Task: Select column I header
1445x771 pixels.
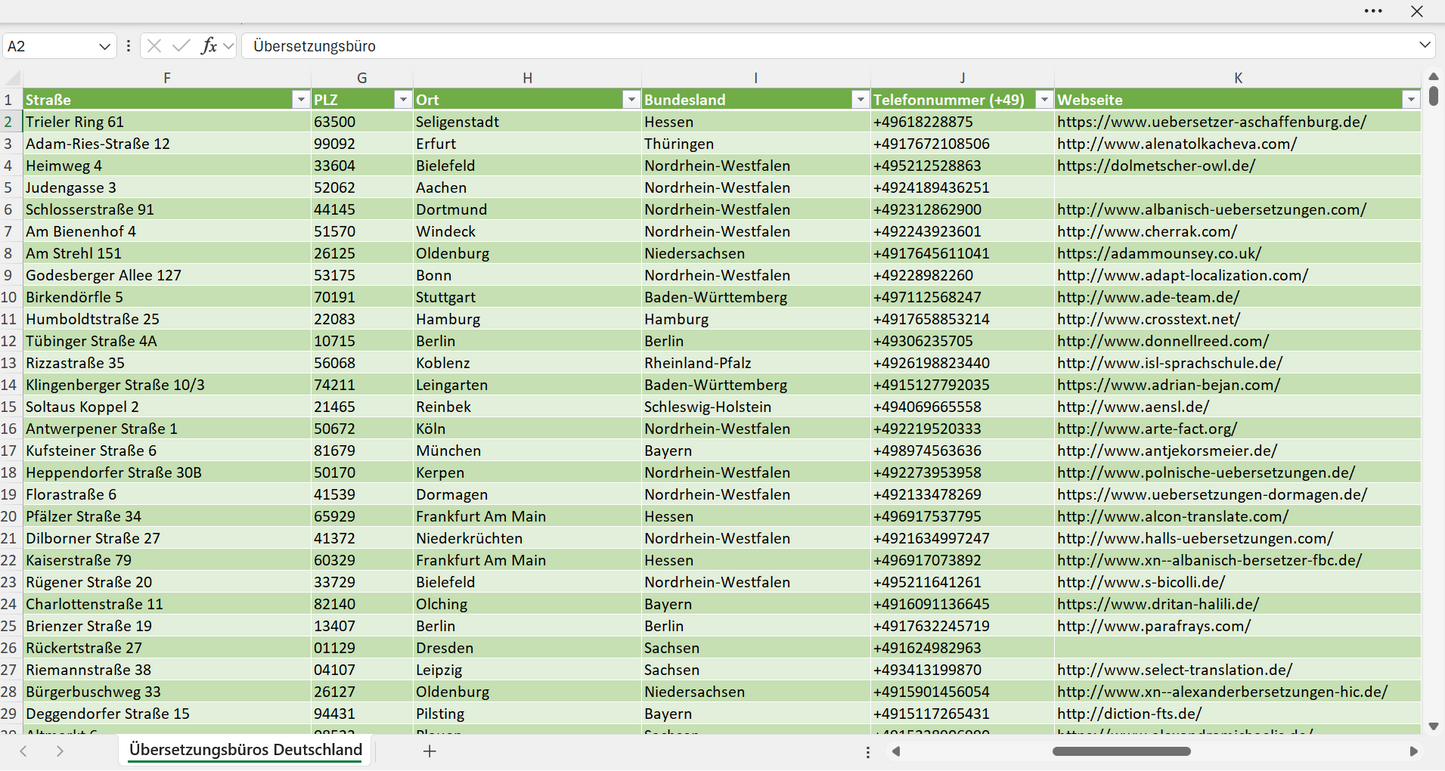Action: [756, 78]
